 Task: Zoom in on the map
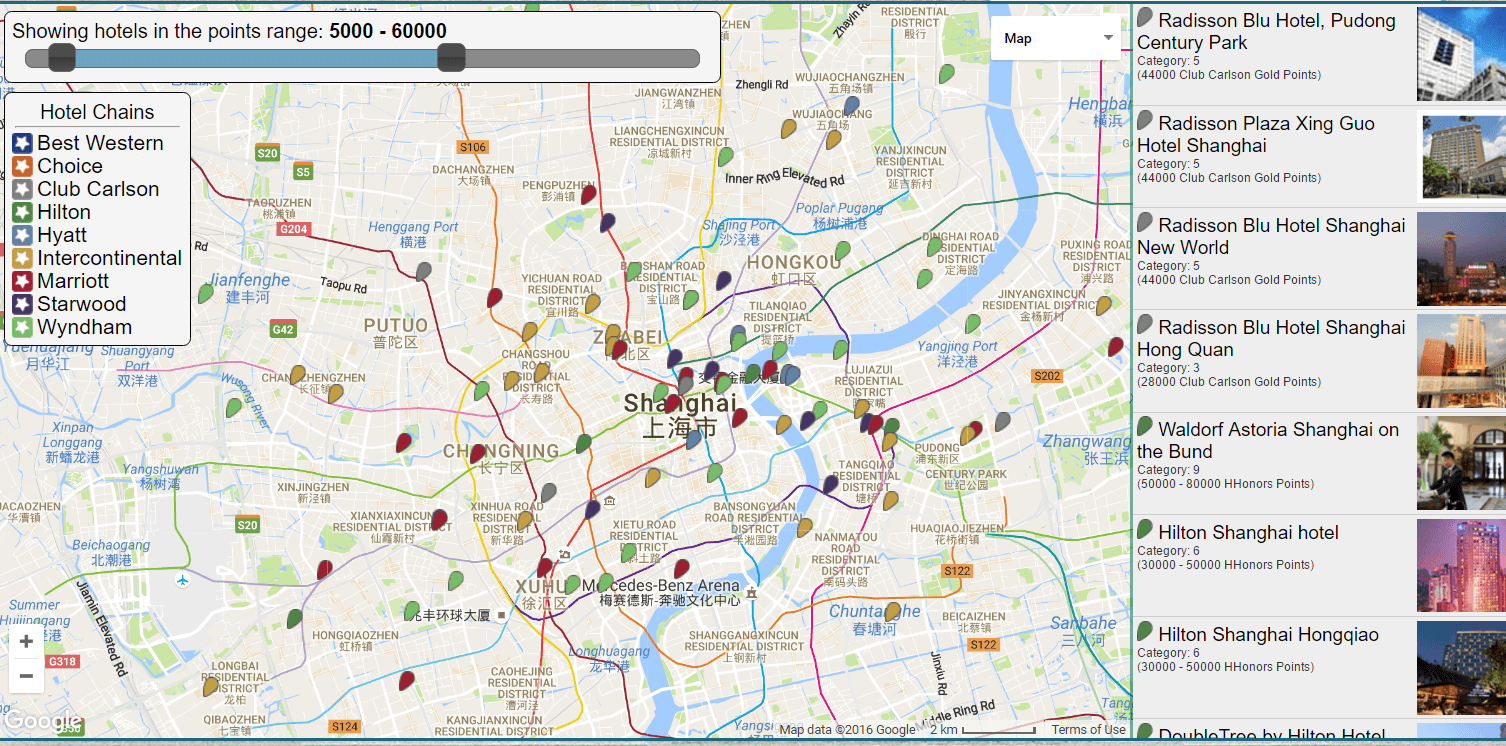[x=26, y=642]
